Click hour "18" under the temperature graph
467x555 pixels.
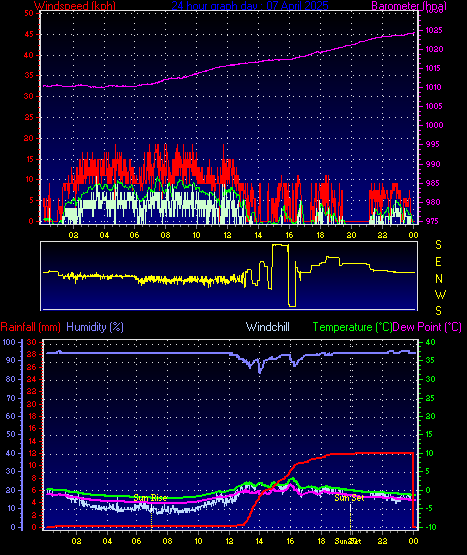point(321,541)
